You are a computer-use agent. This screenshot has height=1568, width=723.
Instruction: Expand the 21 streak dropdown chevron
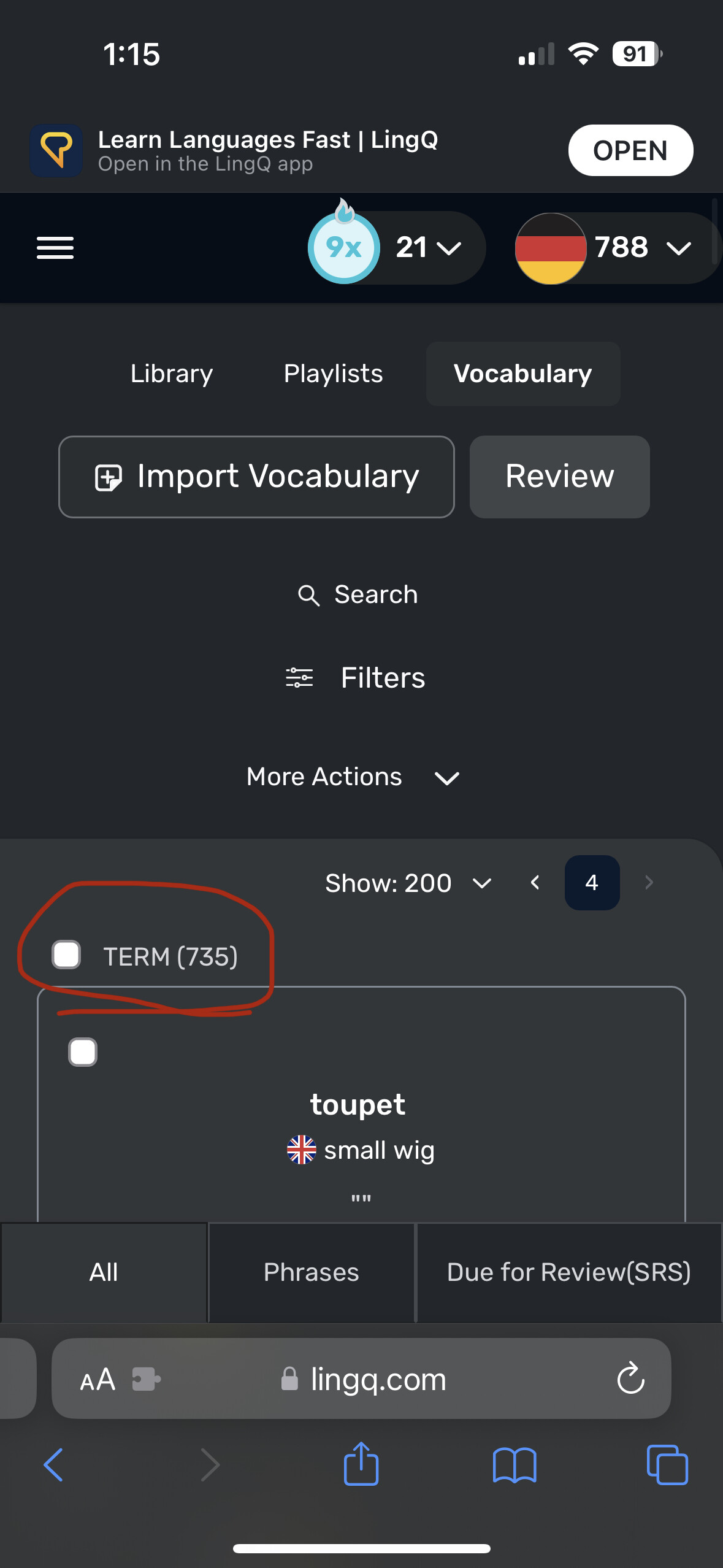tap(449, 248)
